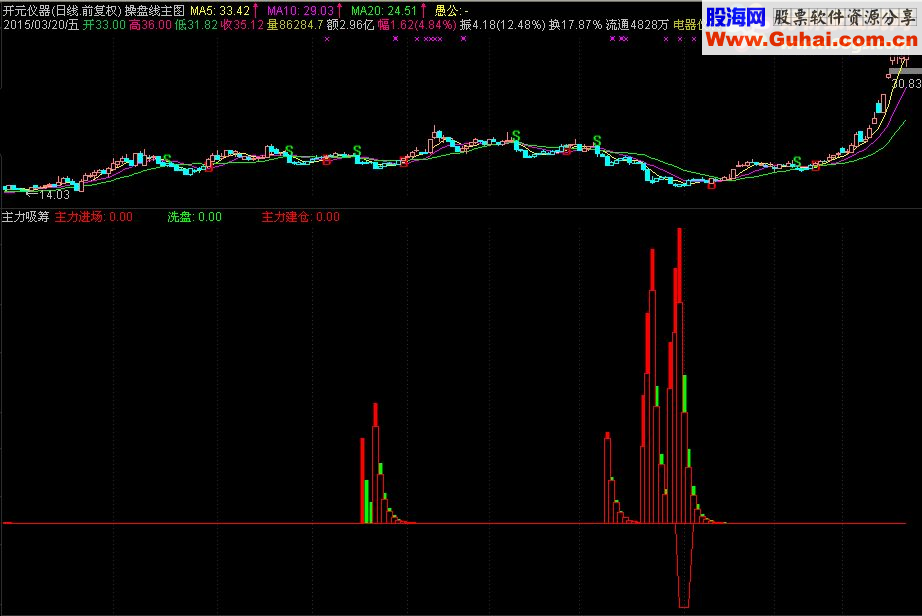The image size is (922, 616).
Task: Click the 主力建仓 legend label
Action: 286,217
